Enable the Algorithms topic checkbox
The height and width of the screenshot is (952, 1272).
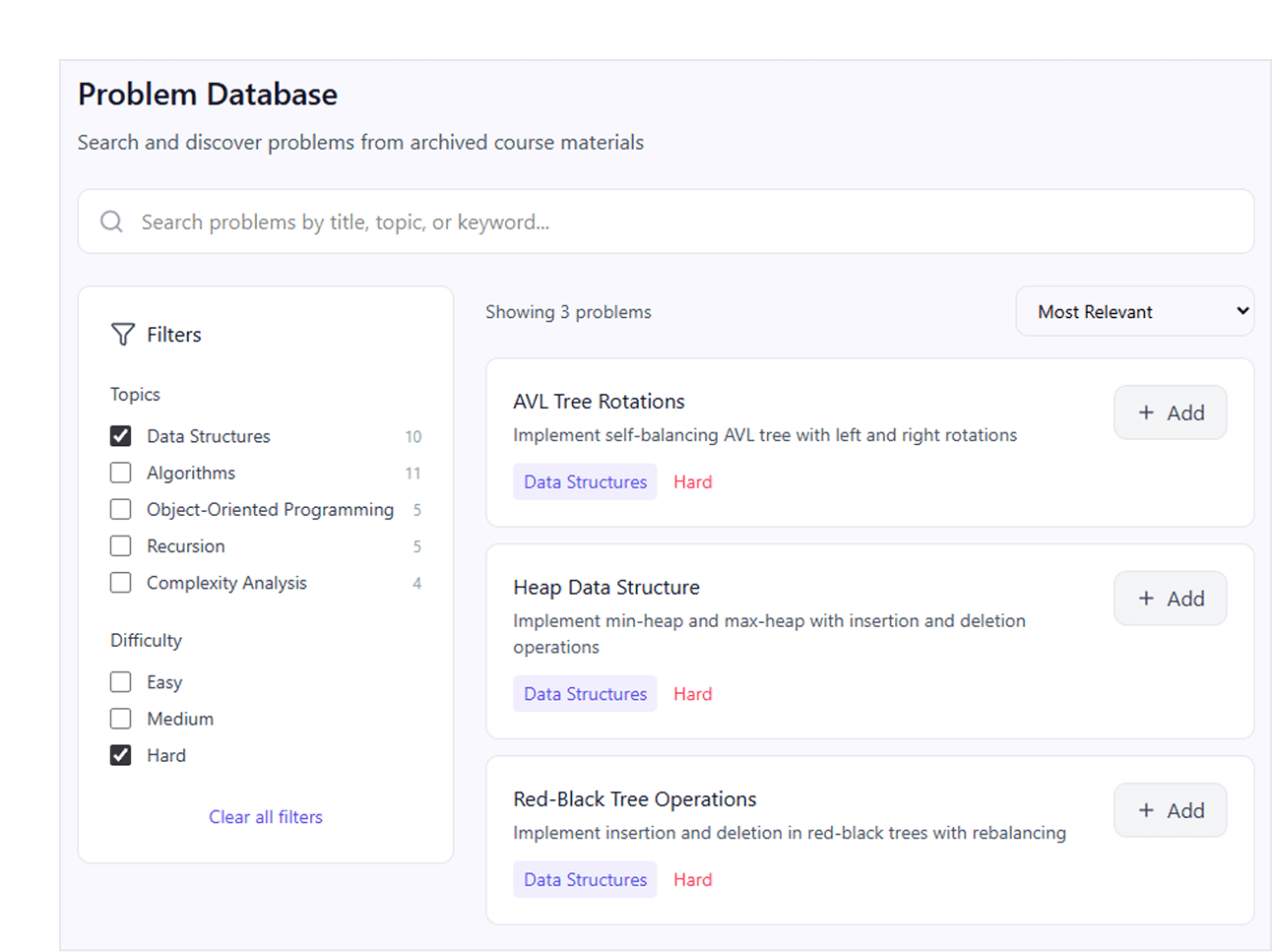(x=121, y=473)
